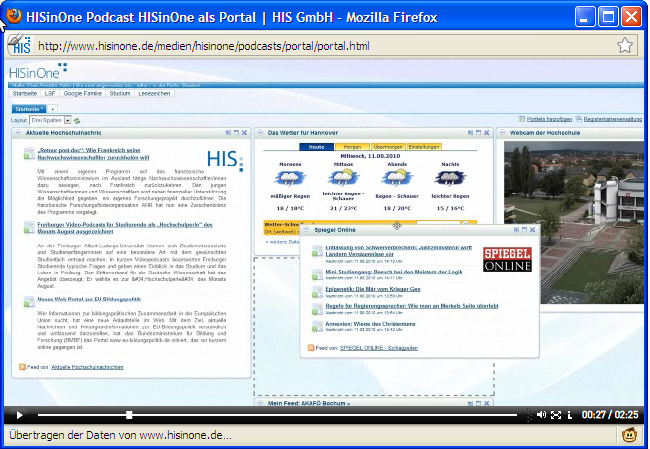Click RSS feed icon in Spiegel Online portlet
The image size is (650, 449).
311,348
